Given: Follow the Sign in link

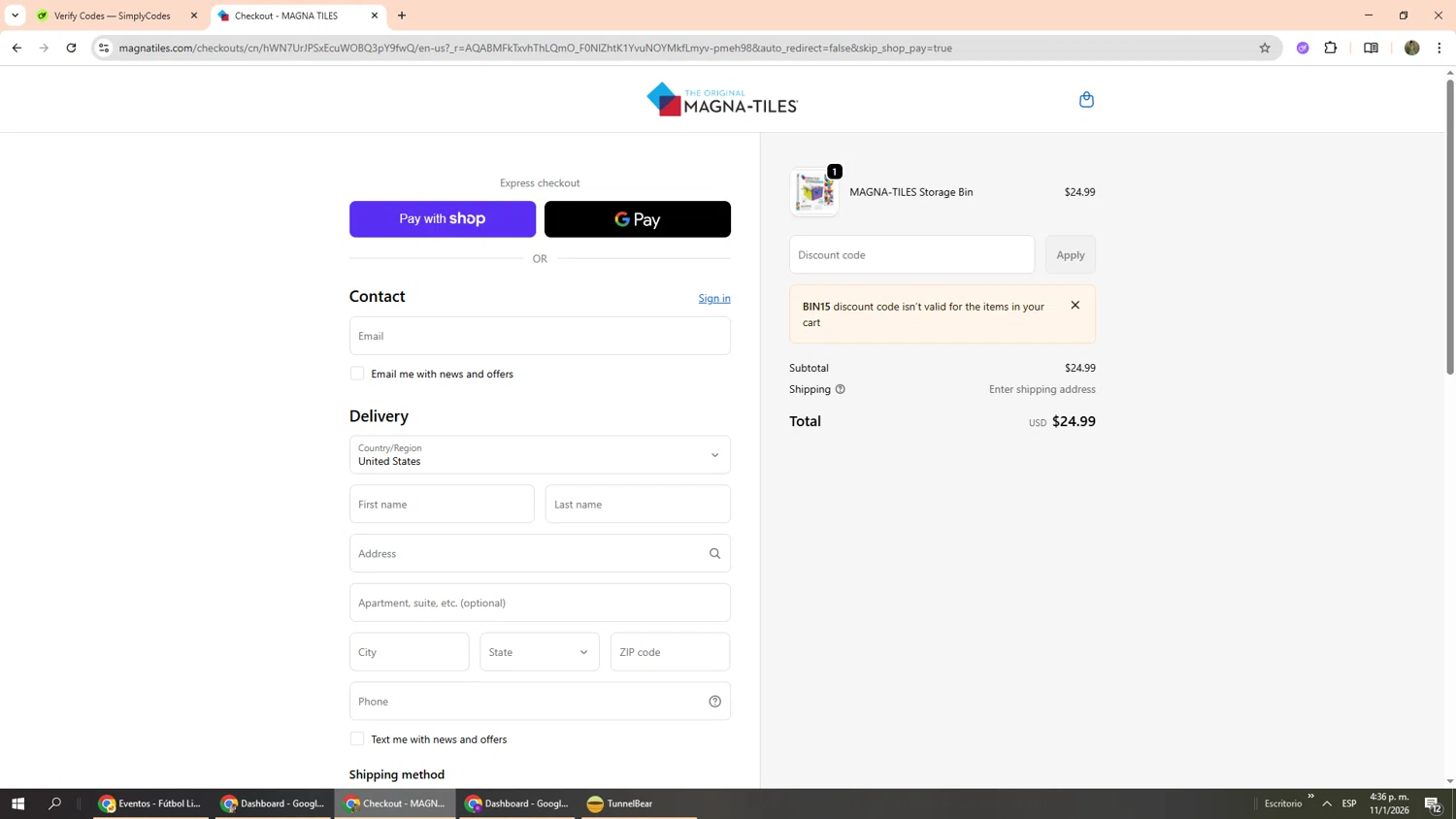Looking at the screenshot, I should tap(714, 298).
